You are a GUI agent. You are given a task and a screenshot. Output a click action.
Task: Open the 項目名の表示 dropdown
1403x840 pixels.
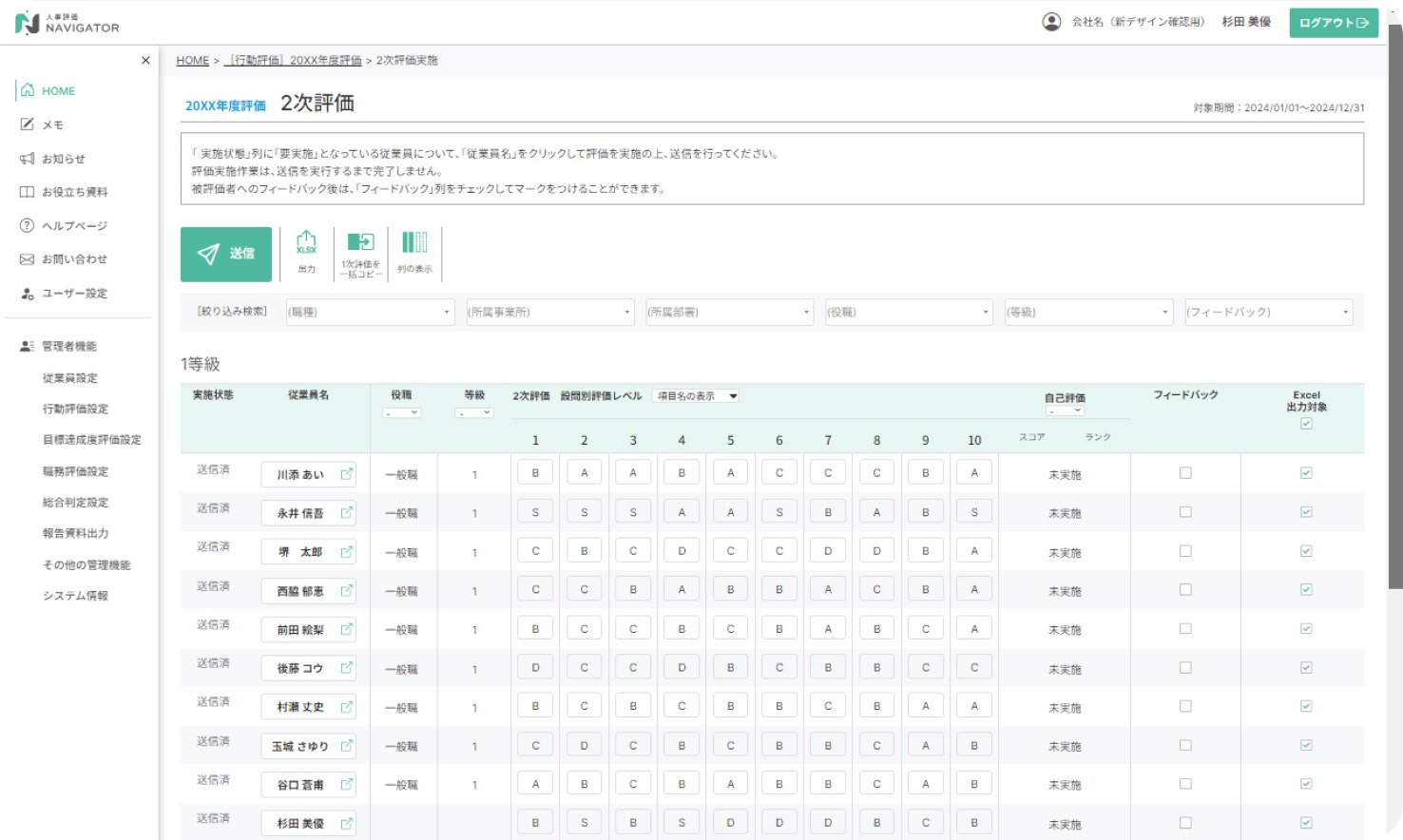[x=697, y=396]
